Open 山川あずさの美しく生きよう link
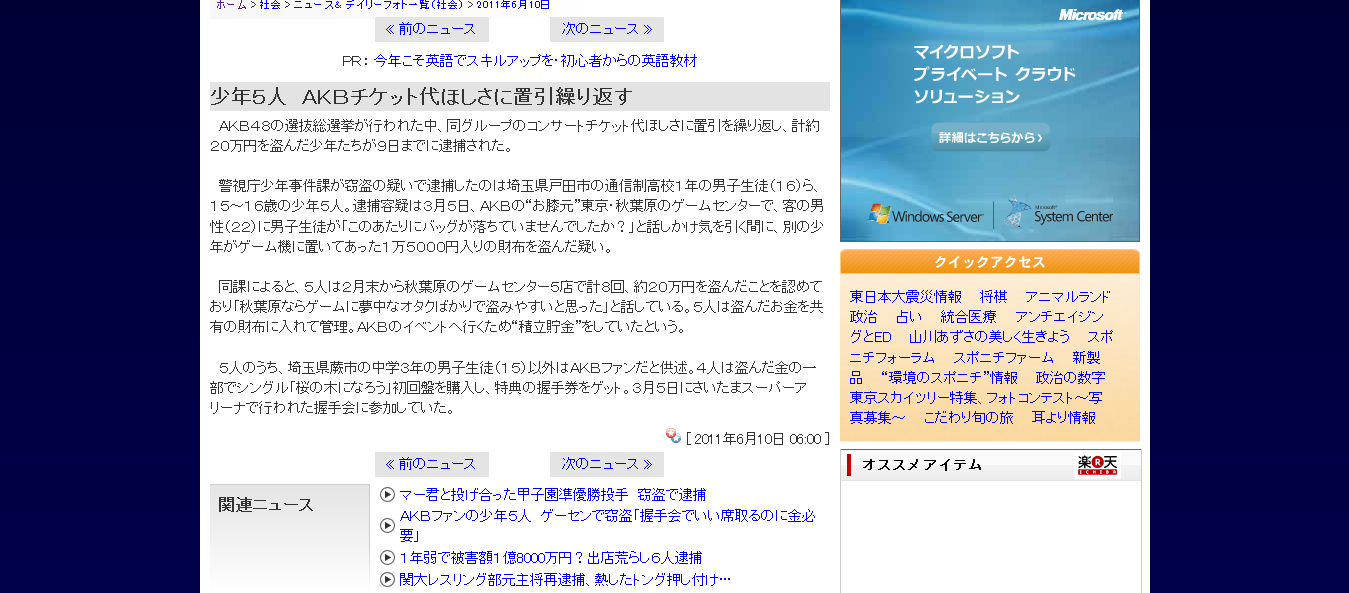1349x593 pixels. [x=989, y=337]
